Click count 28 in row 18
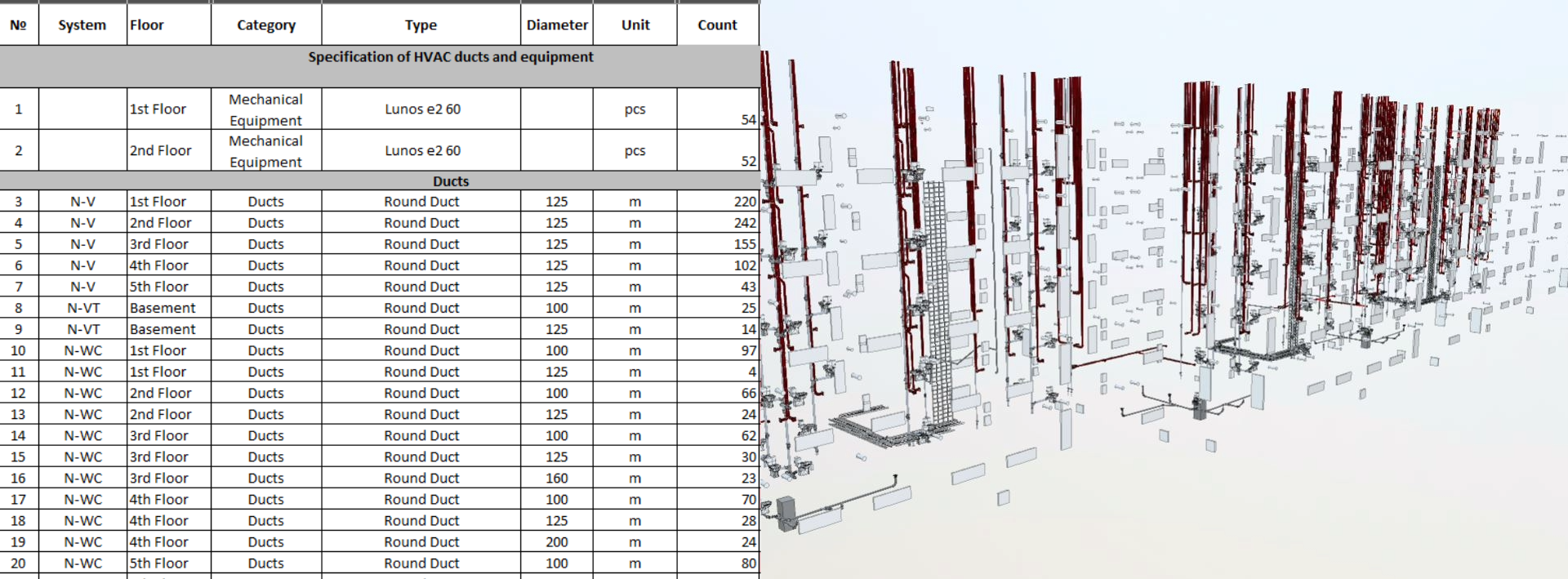The width and height of the screenshot is (1568, 579). click(x=718, y=519)
